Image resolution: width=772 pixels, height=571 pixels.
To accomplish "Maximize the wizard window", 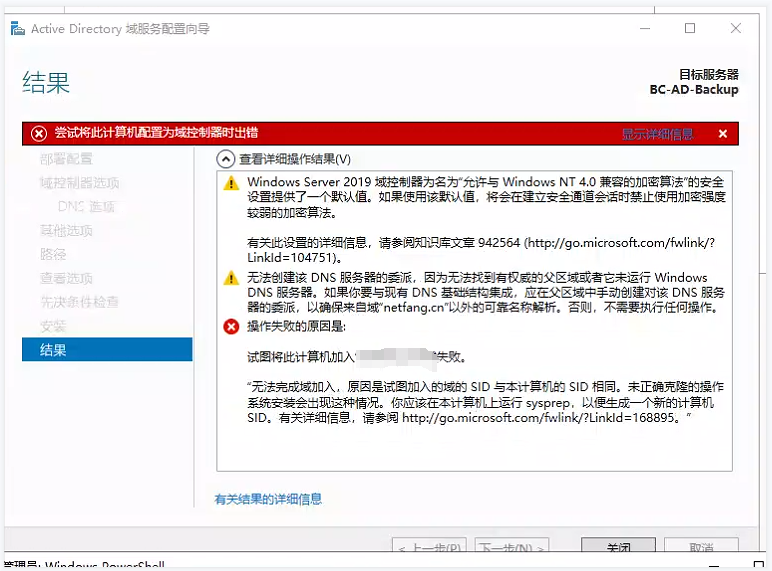I will point(690,28).
